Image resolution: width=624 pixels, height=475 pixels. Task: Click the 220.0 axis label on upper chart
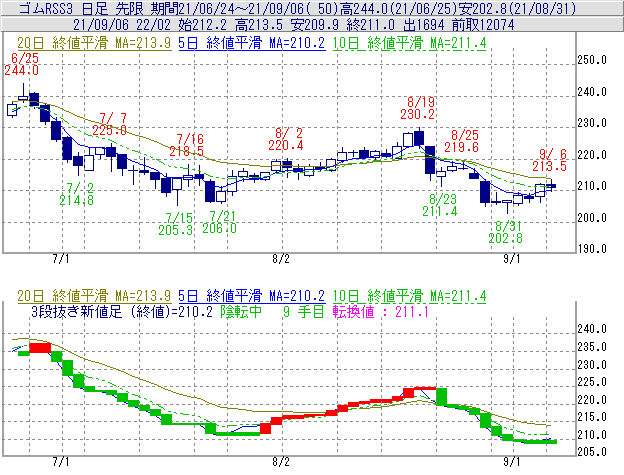592,155
